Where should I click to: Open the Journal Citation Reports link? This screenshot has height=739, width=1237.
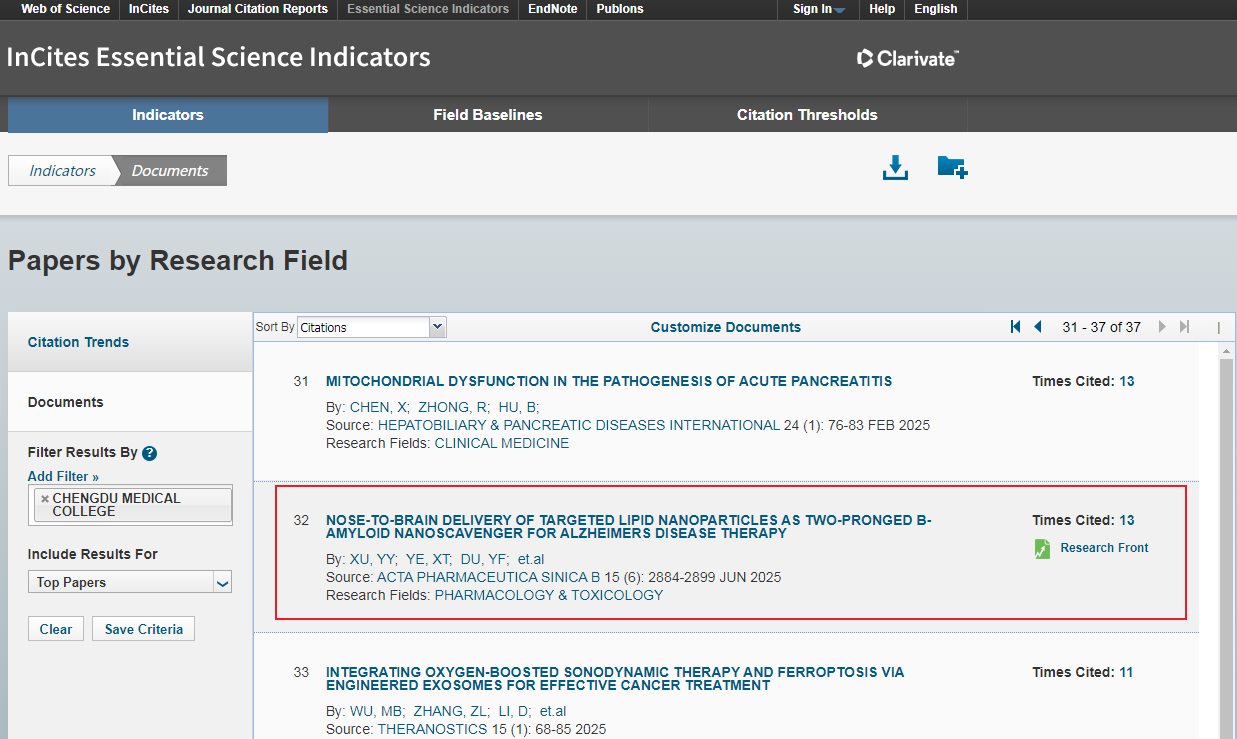(x=259, y=9)
